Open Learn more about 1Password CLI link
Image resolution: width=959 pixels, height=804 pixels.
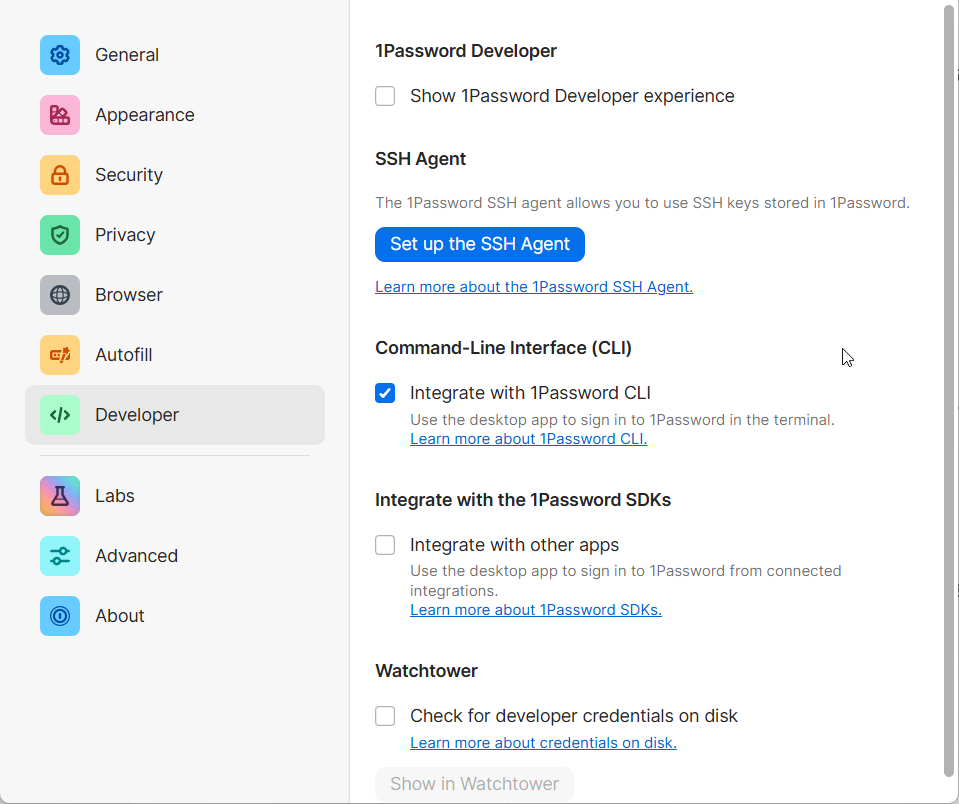528,439
